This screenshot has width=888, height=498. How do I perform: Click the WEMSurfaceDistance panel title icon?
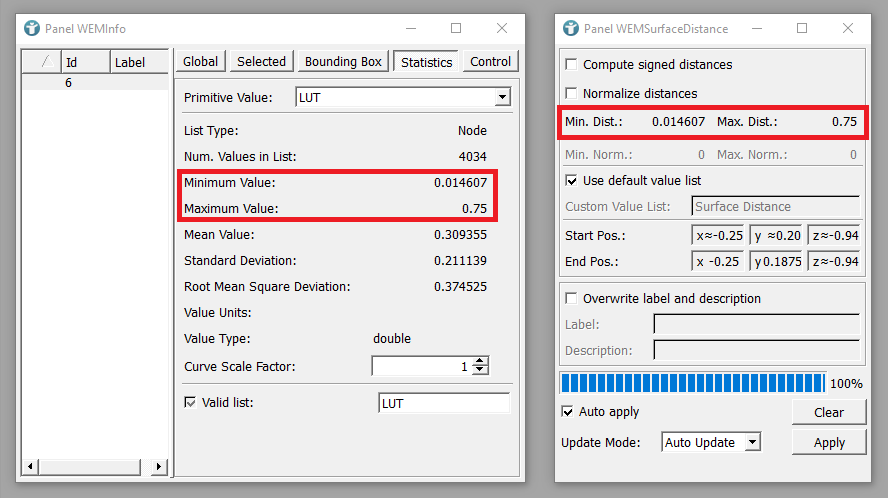pos(571,29)
